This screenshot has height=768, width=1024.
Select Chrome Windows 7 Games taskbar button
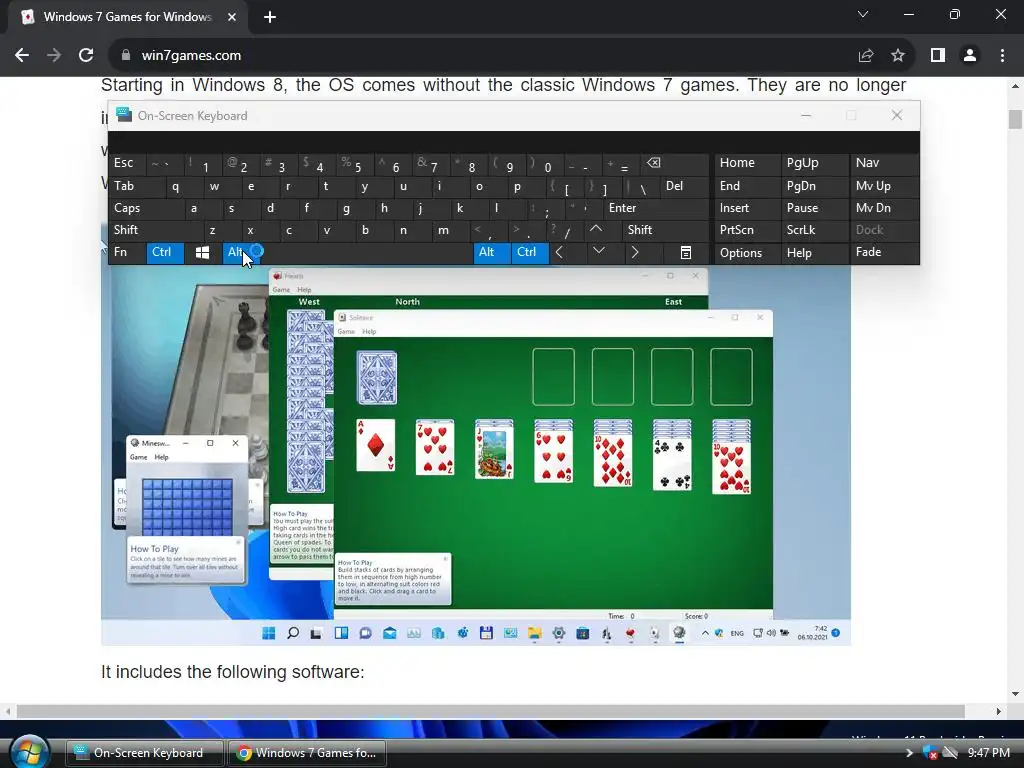(306, 753)
